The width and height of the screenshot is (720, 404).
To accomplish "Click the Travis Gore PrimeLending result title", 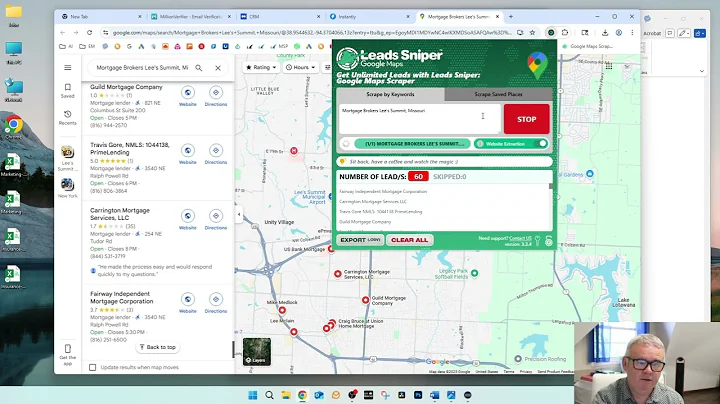I will [129, 148].
